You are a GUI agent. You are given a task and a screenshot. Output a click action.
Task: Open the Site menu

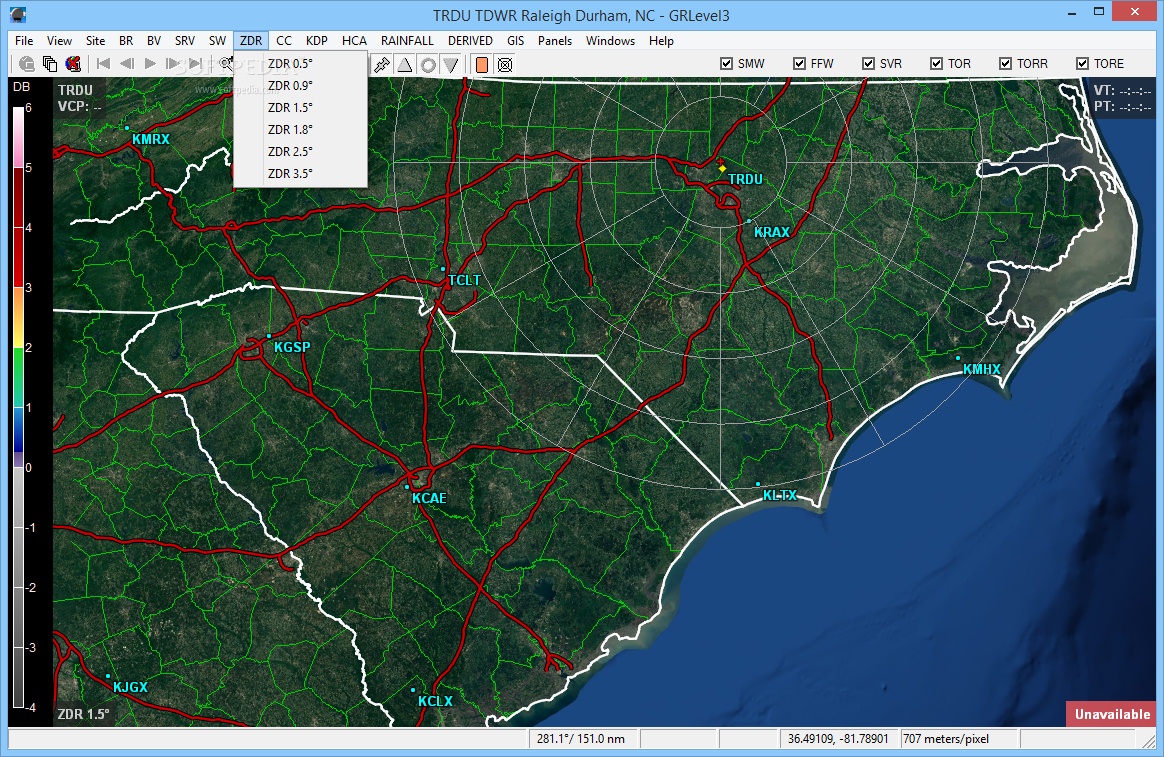[x=95, y=41]
